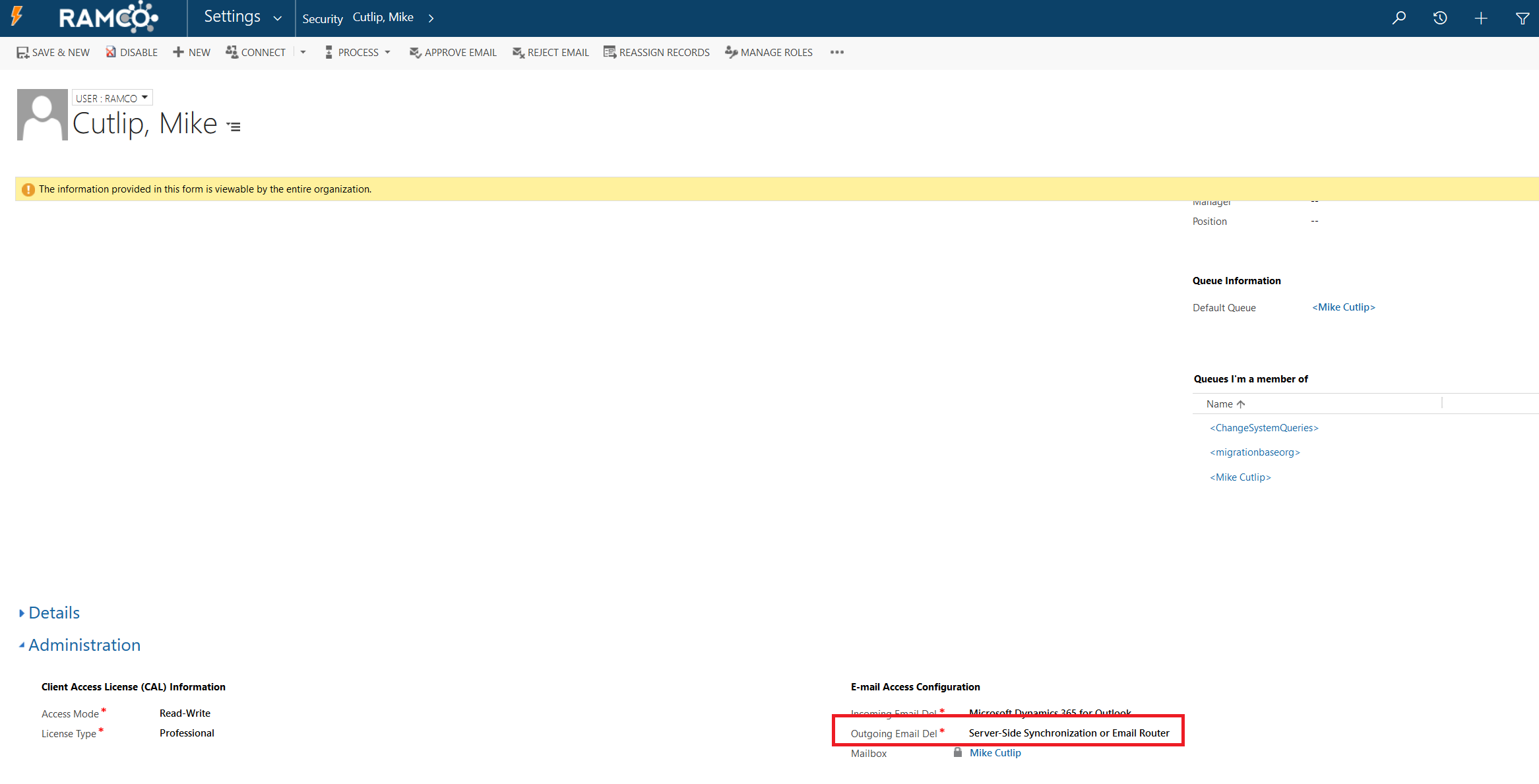
Task: Open the Settings area menu
Action: point(241,17)
